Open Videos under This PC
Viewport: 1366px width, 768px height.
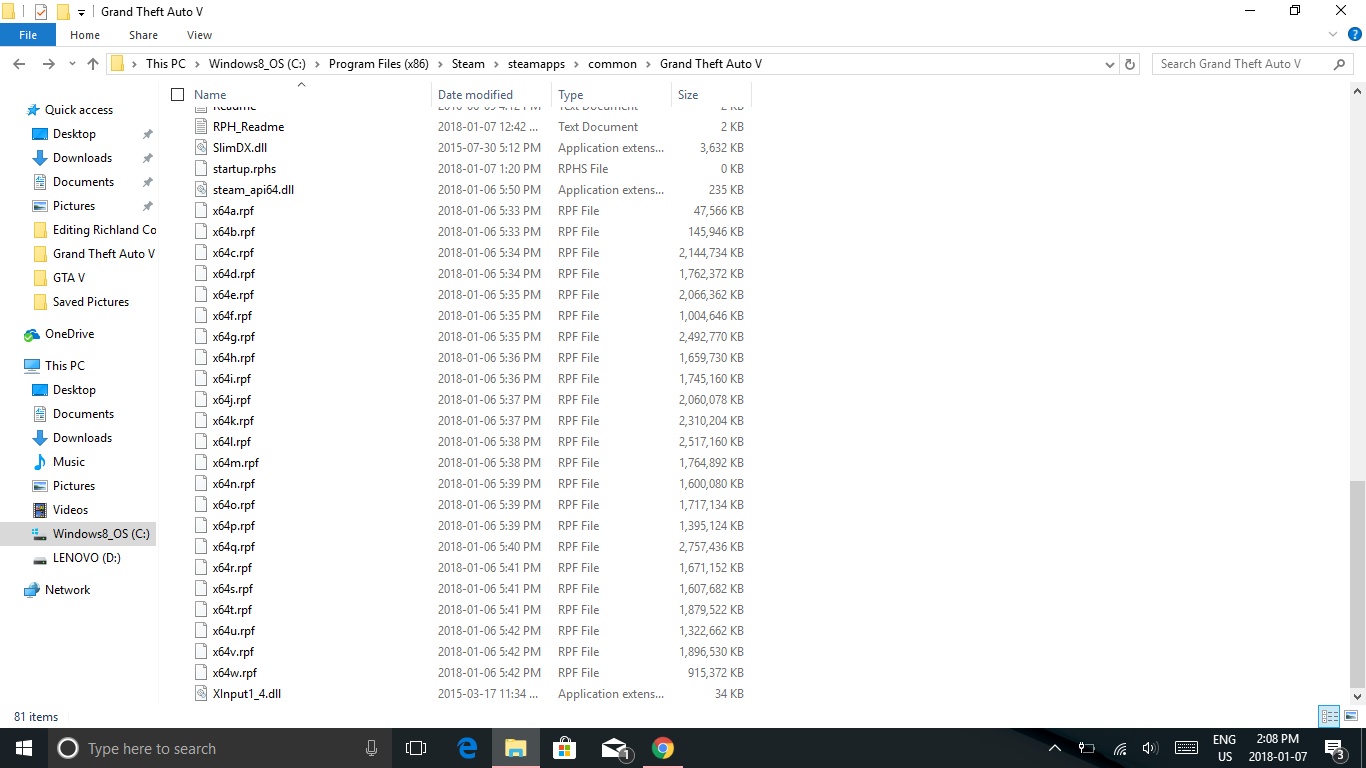tap(71, 510)
